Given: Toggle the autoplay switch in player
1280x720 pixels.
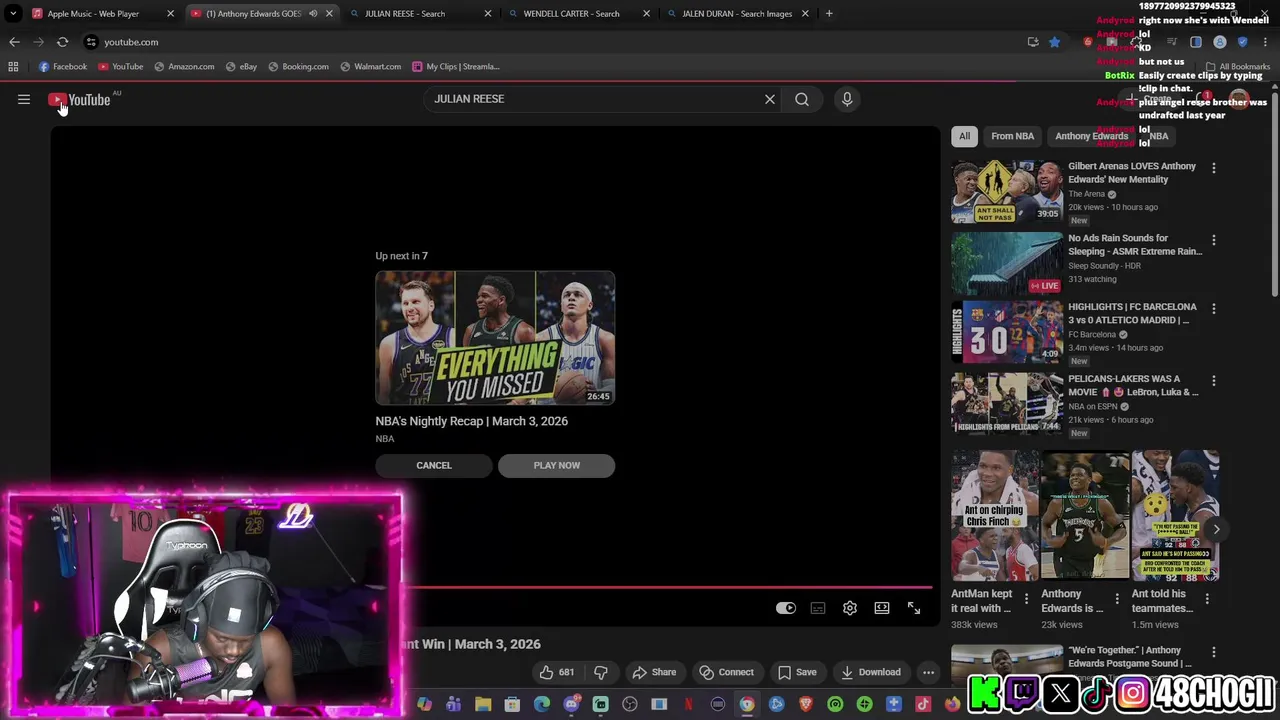Looking at the screenshot, I should (x=786, y=608).
